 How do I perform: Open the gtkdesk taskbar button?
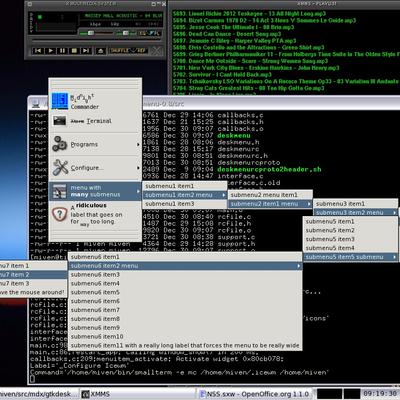coord(39,394)
